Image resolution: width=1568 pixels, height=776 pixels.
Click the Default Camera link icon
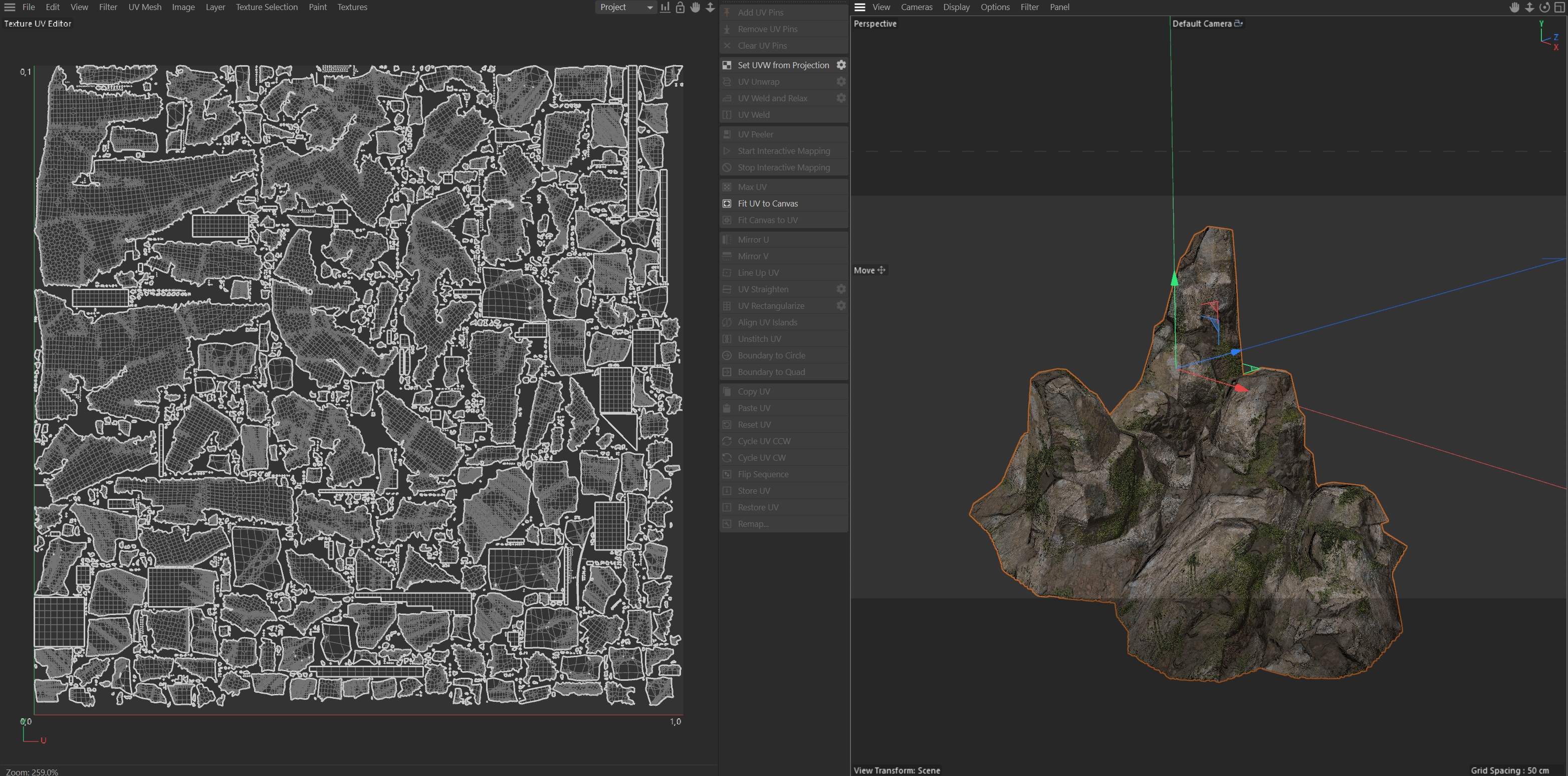(x=1238, y=23)
